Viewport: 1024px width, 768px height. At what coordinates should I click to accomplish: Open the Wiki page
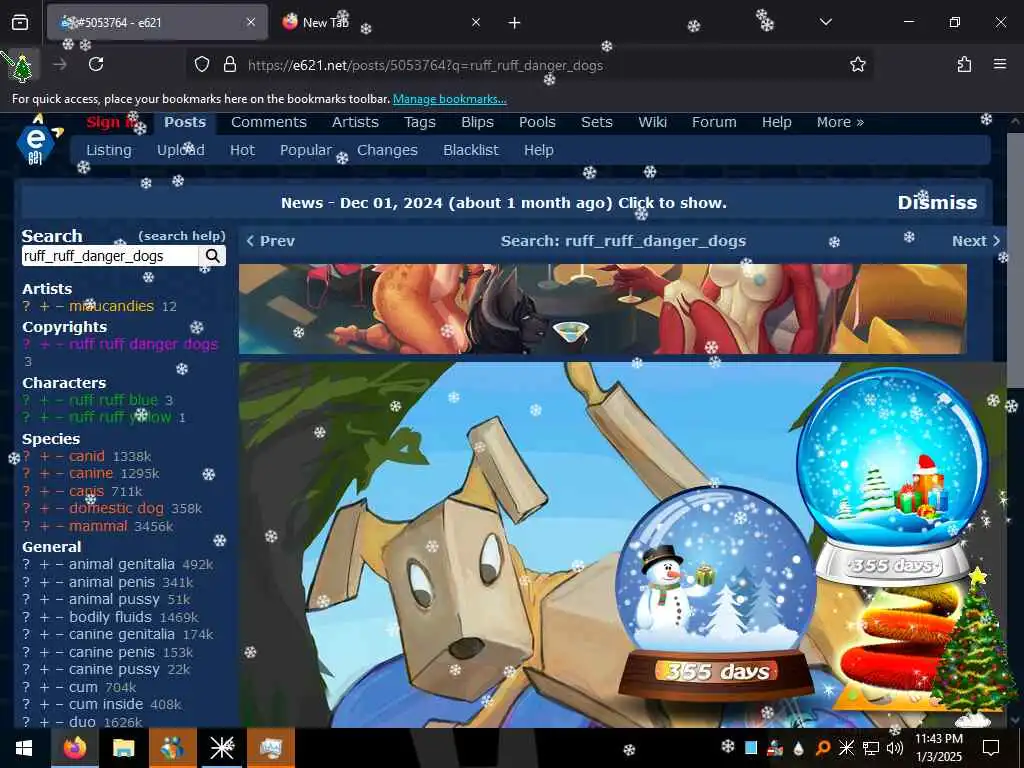(652, 122)
